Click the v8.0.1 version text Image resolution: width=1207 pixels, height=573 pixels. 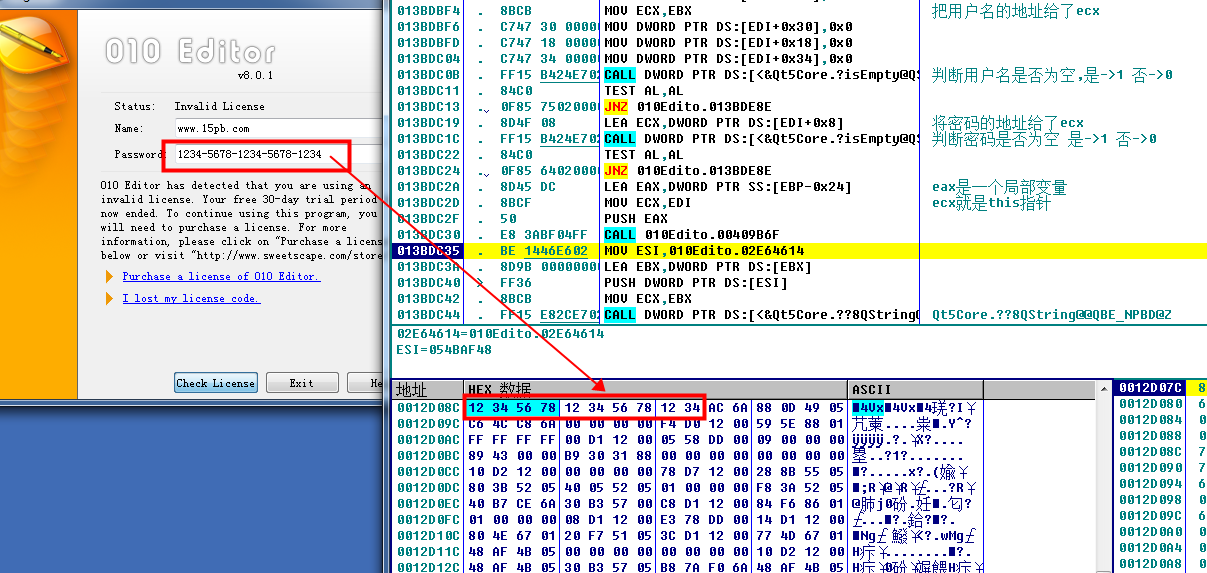255,75
